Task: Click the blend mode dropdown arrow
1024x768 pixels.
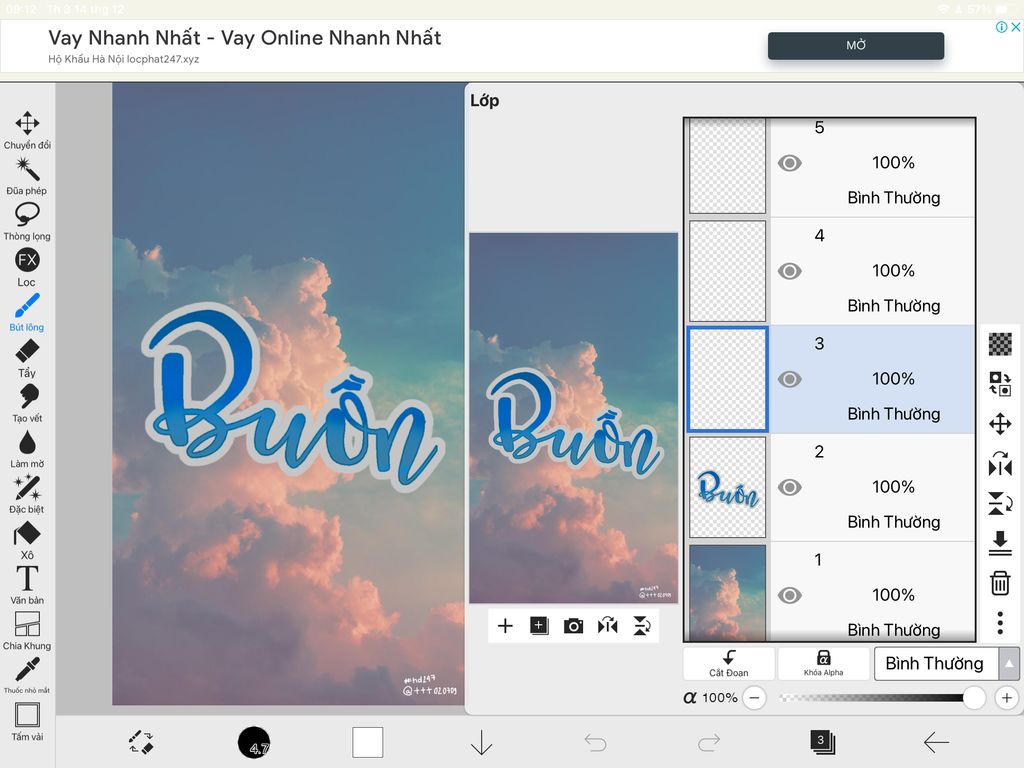Action: (1009, 664)
